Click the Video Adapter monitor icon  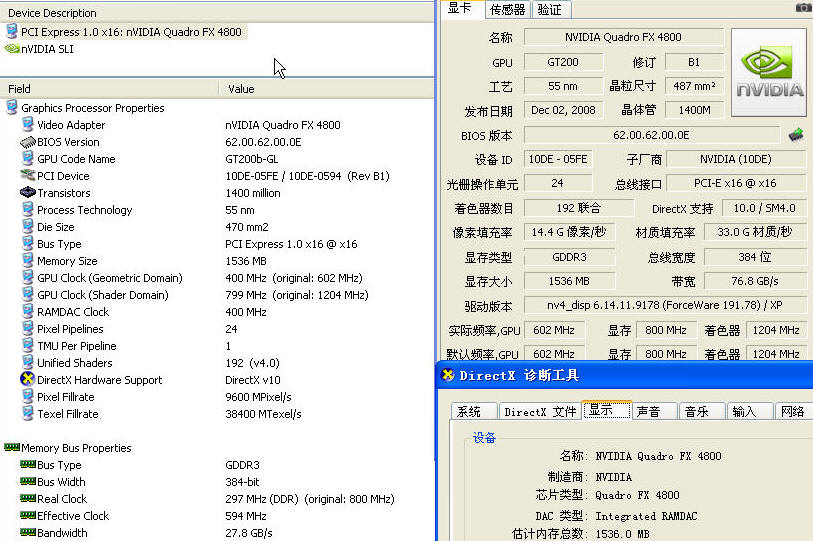[x=28, y=124]
